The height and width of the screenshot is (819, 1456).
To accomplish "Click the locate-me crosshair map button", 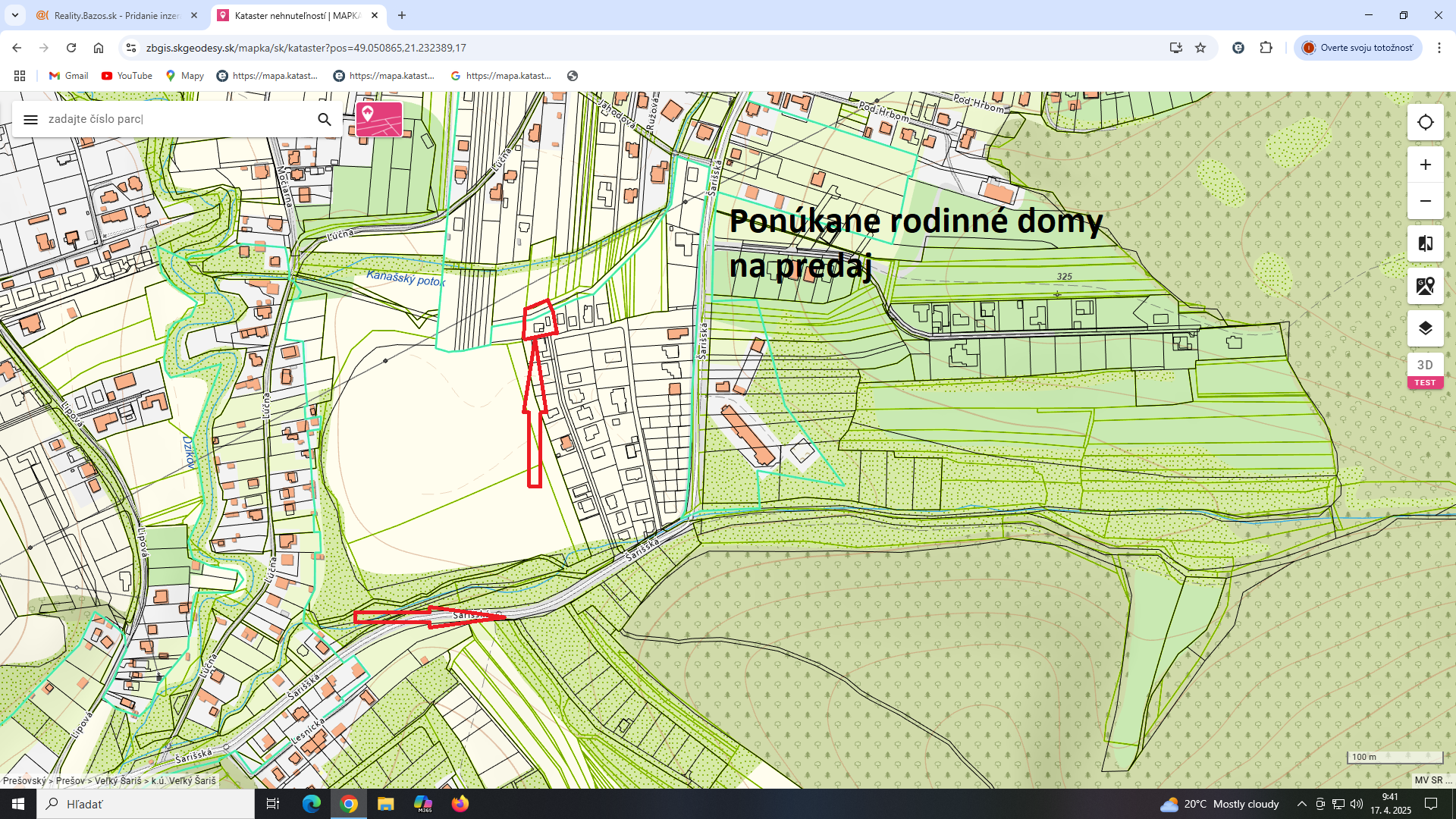I will [1425, 122].
